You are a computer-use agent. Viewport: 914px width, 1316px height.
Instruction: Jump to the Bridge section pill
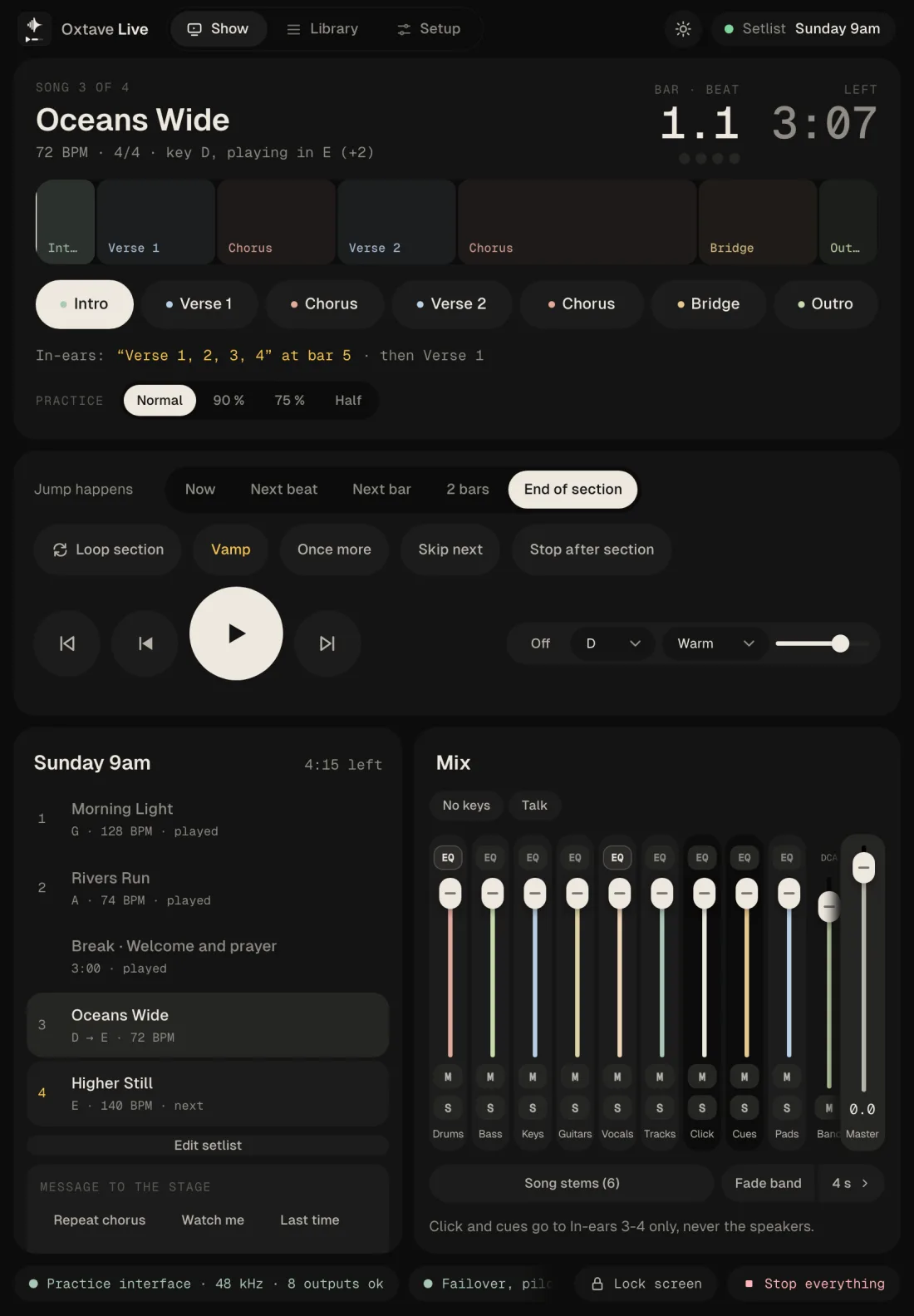[709, 304]
